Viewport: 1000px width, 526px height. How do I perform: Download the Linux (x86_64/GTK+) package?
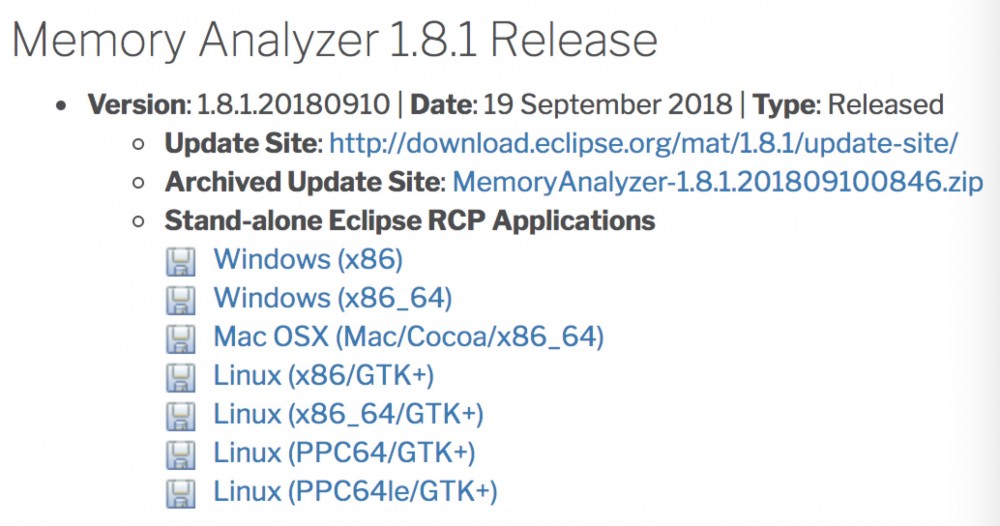[348, 414]
